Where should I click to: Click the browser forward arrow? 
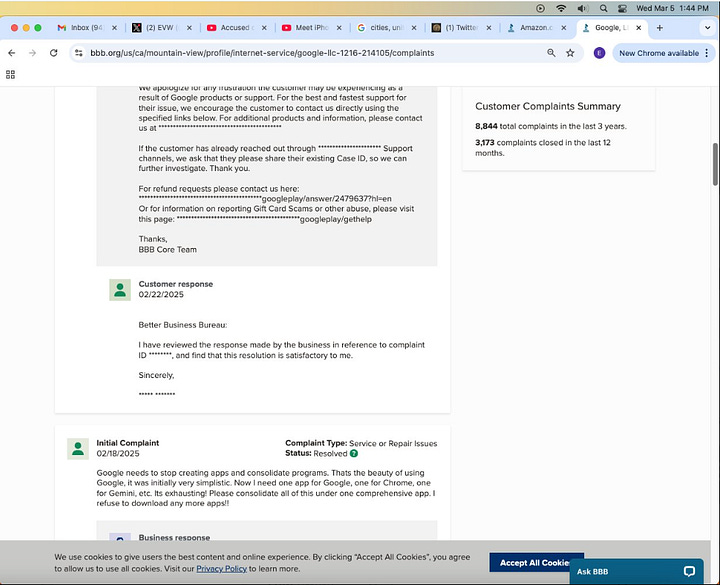(32, 53)
